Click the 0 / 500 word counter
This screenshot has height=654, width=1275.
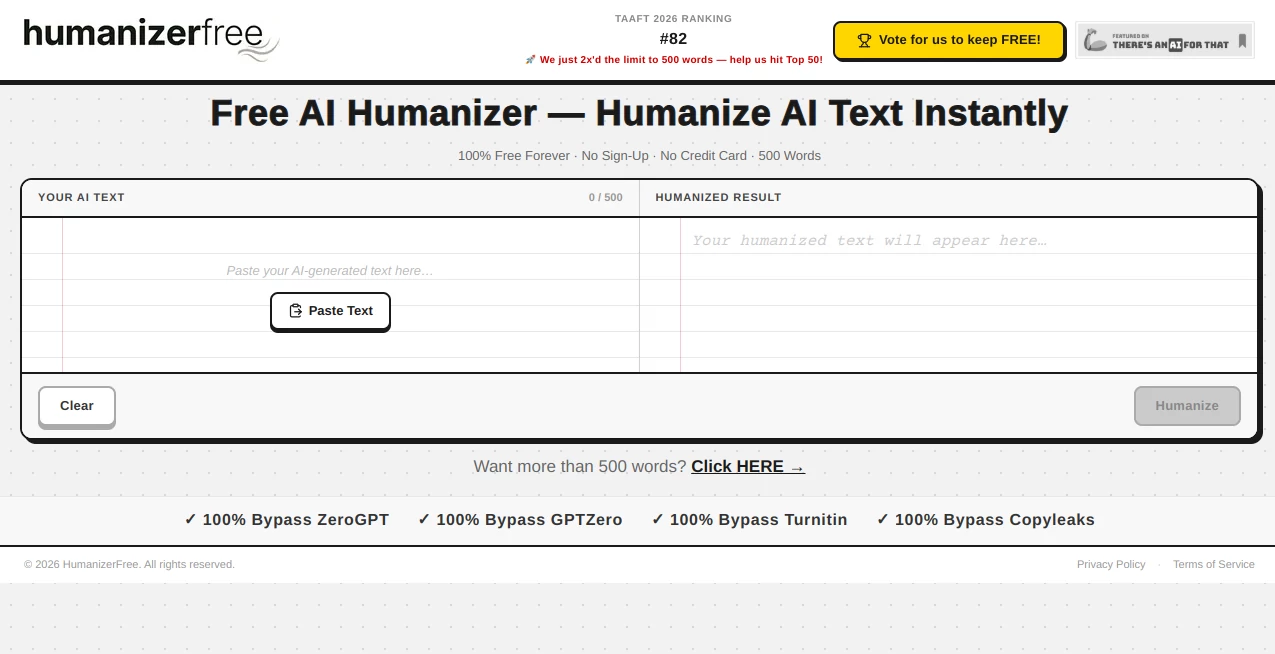pos(605,198)
